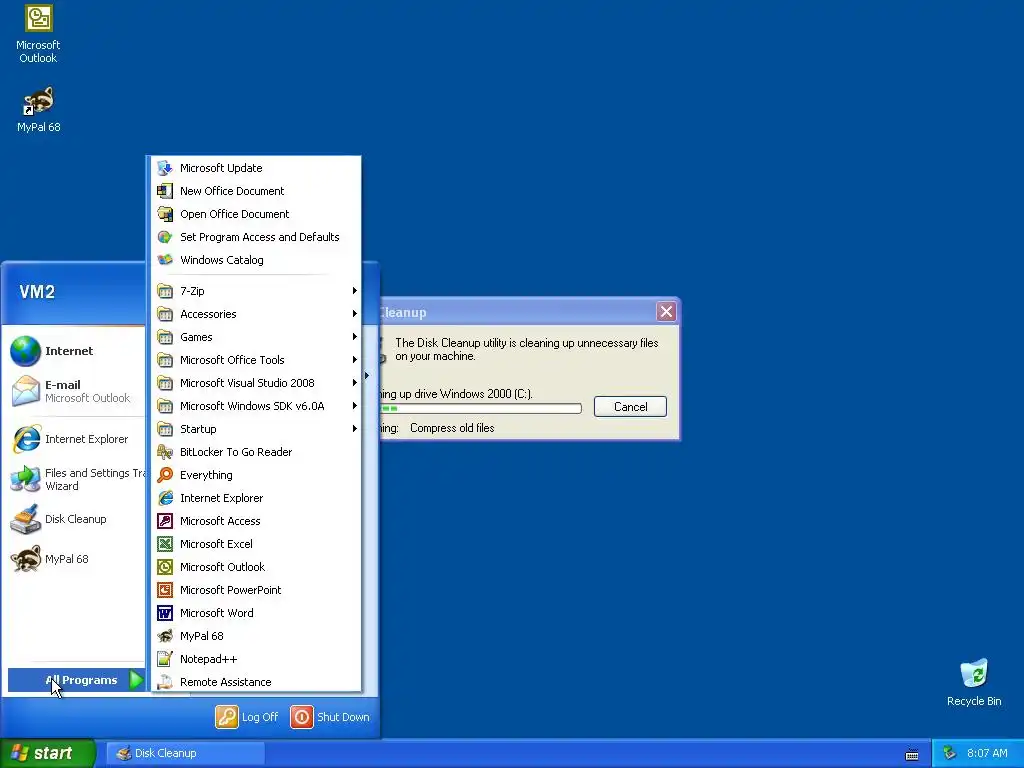The height and width of the screenshot is (768, 1024).
Task: Open the Microsoft Office Tools folder
Action: coord(256,360)
